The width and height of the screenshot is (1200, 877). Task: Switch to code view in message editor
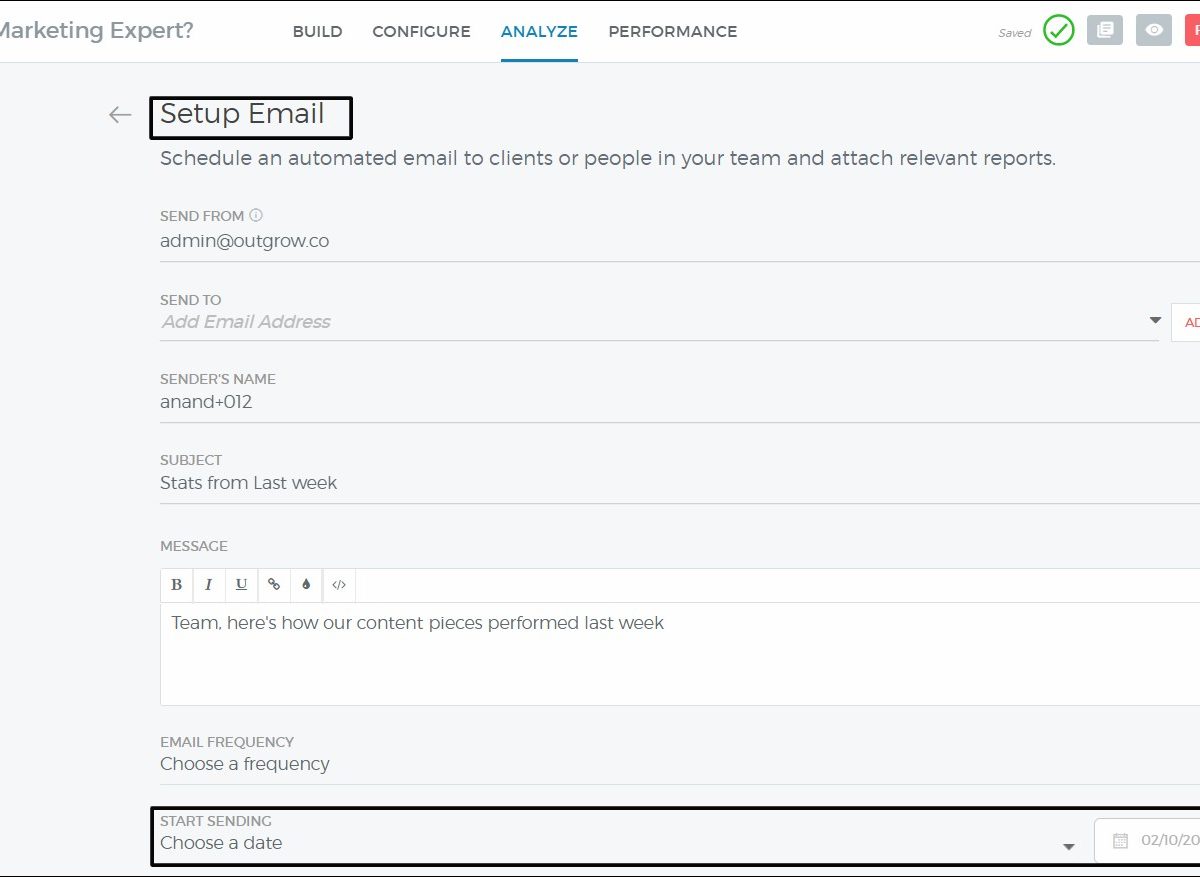tap(339, 585)
